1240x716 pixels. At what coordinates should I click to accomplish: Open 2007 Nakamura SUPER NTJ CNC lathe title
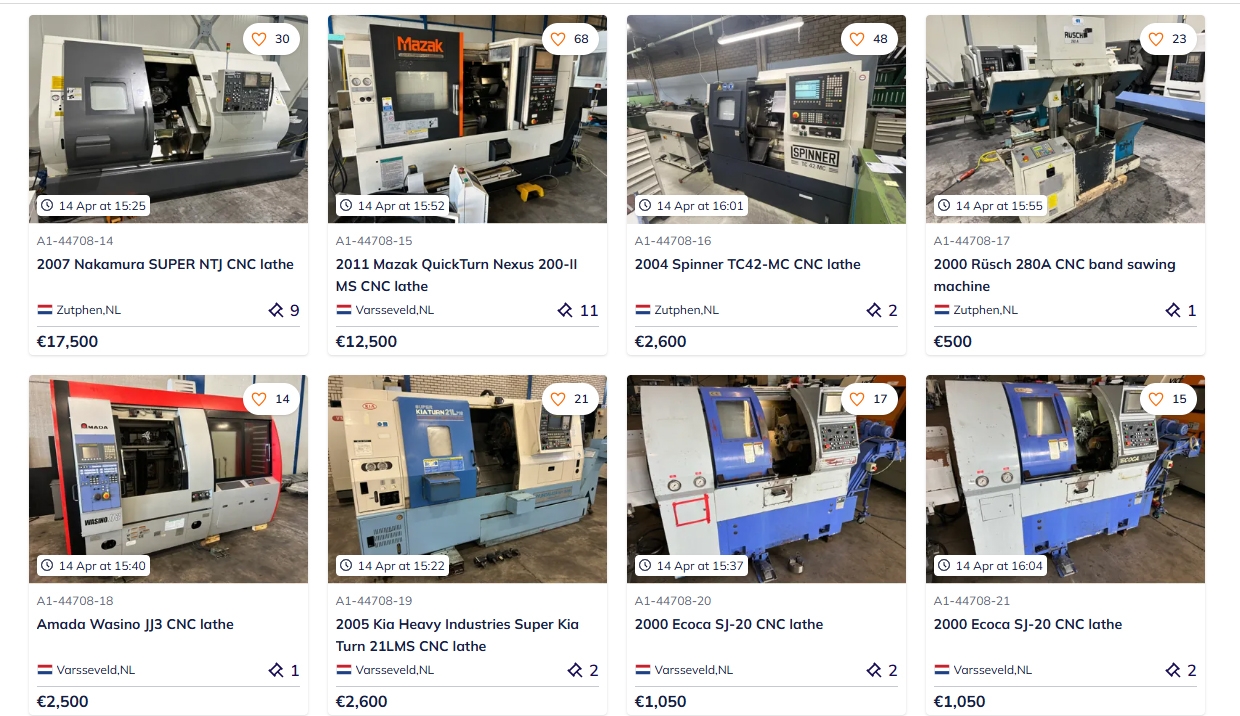pyautogui.click(x=165, y=264)
